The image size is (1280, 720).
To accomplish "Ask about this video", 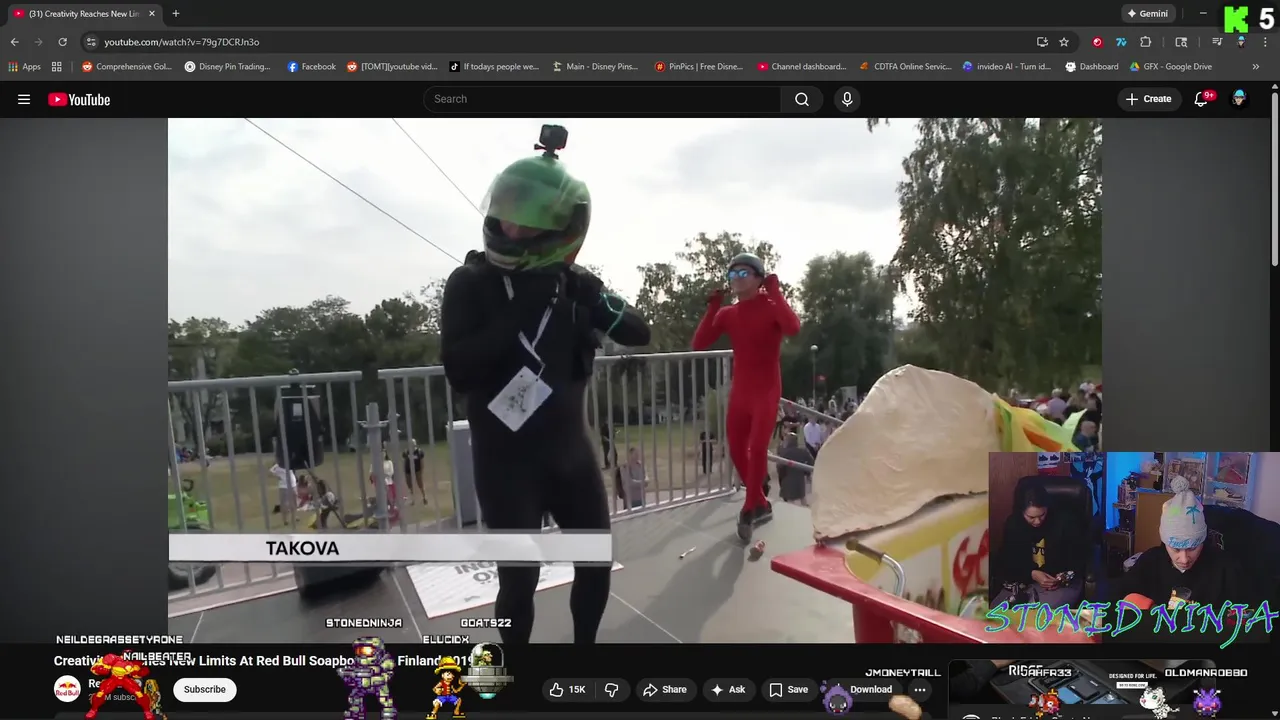I will (x=728, y=689).
